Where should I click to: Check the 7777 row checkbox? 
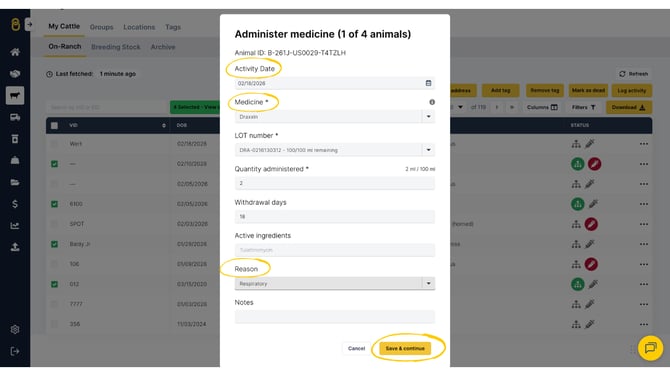(54, 304)
